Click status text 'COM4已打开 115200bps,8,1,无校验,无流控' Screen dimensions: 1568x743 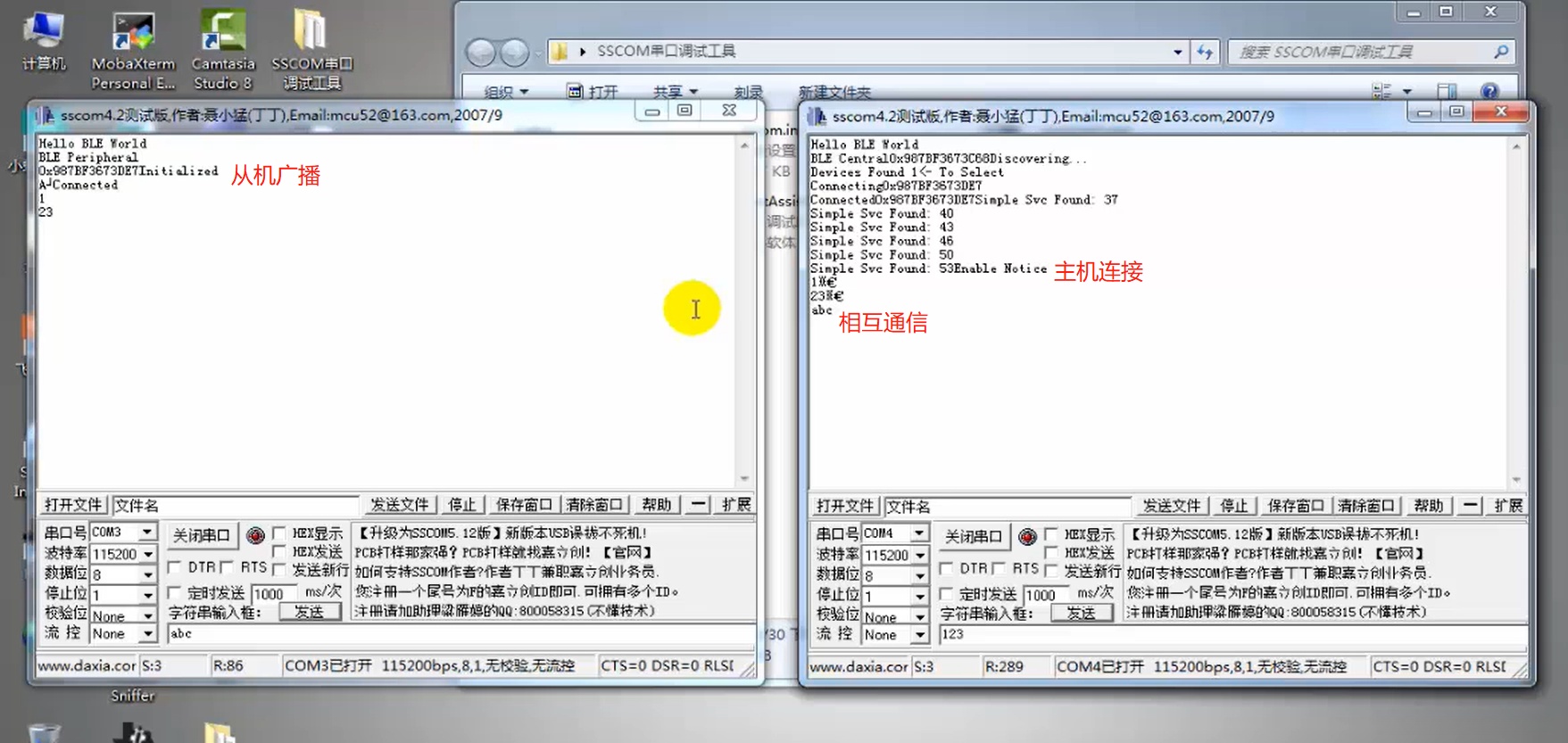pos(1201,666)
